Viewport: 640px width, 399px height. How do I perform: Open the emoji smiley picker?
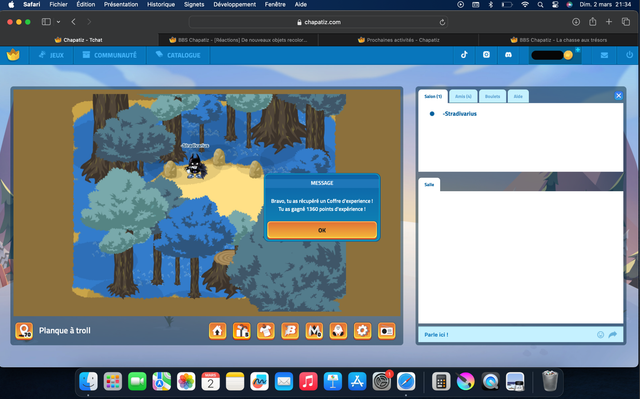[x=600, y=335]
